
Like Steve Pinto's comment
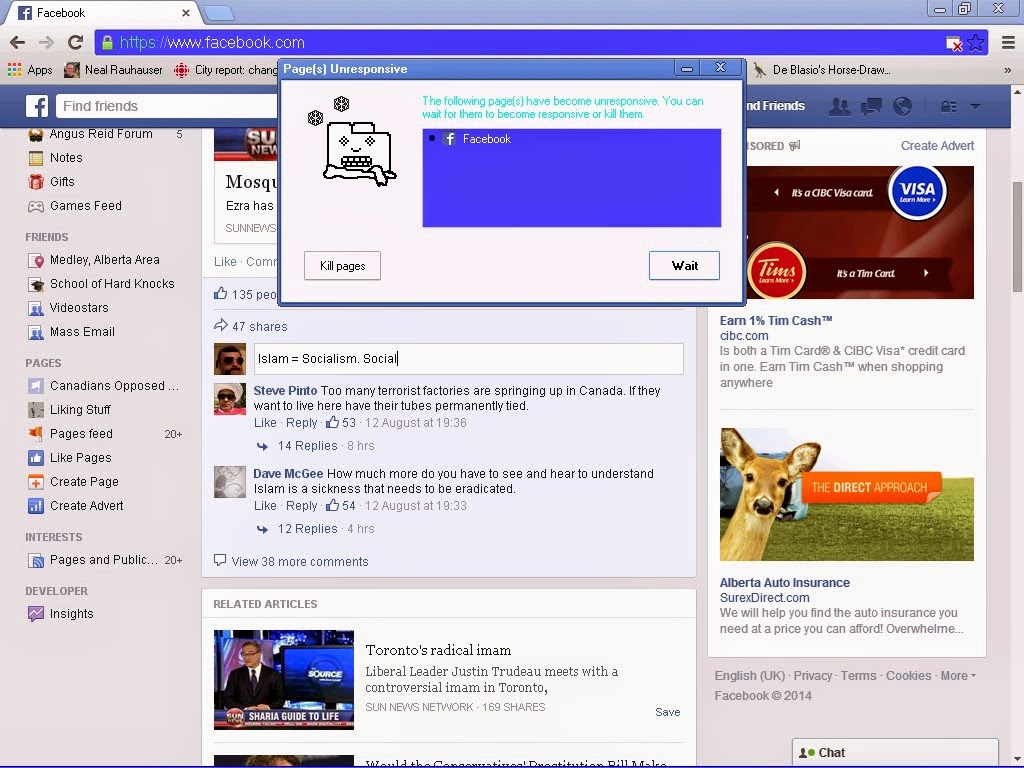pos(265,423)
